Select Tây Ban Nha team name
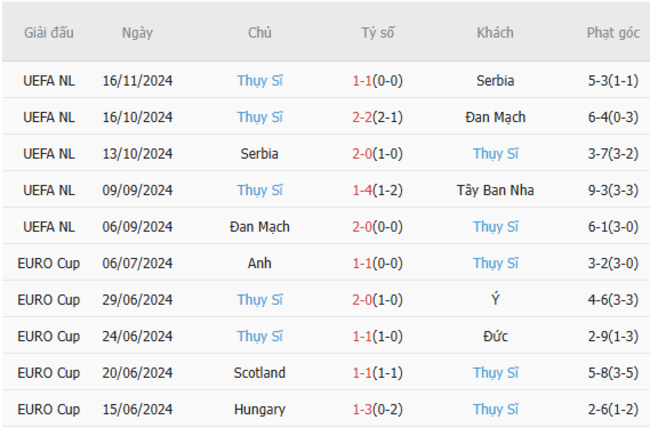Image resolution: width=650 pixels, height=436 pixels. 495,190
